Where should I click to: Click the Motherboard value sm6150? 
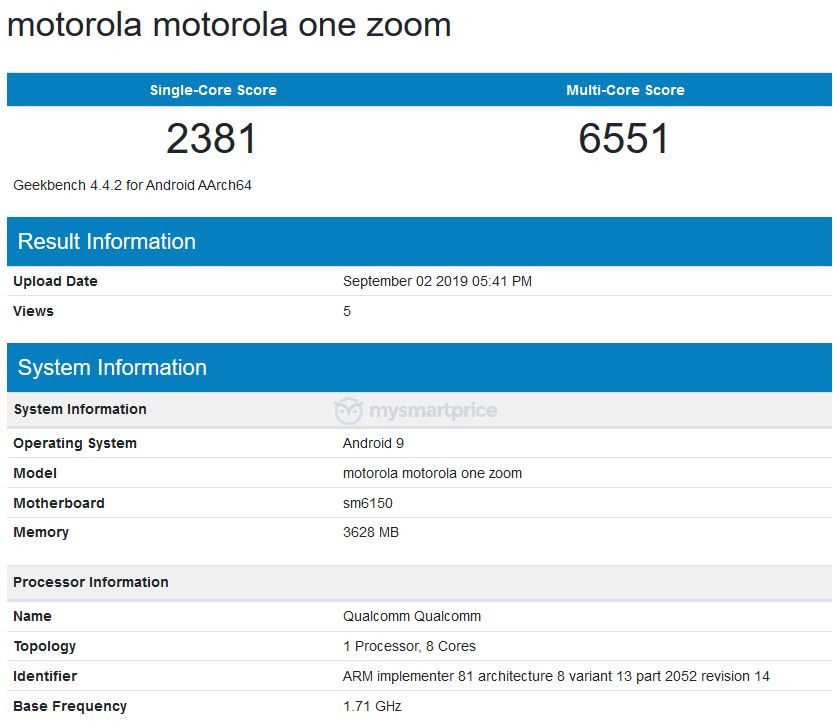click(x=368, y=503)
